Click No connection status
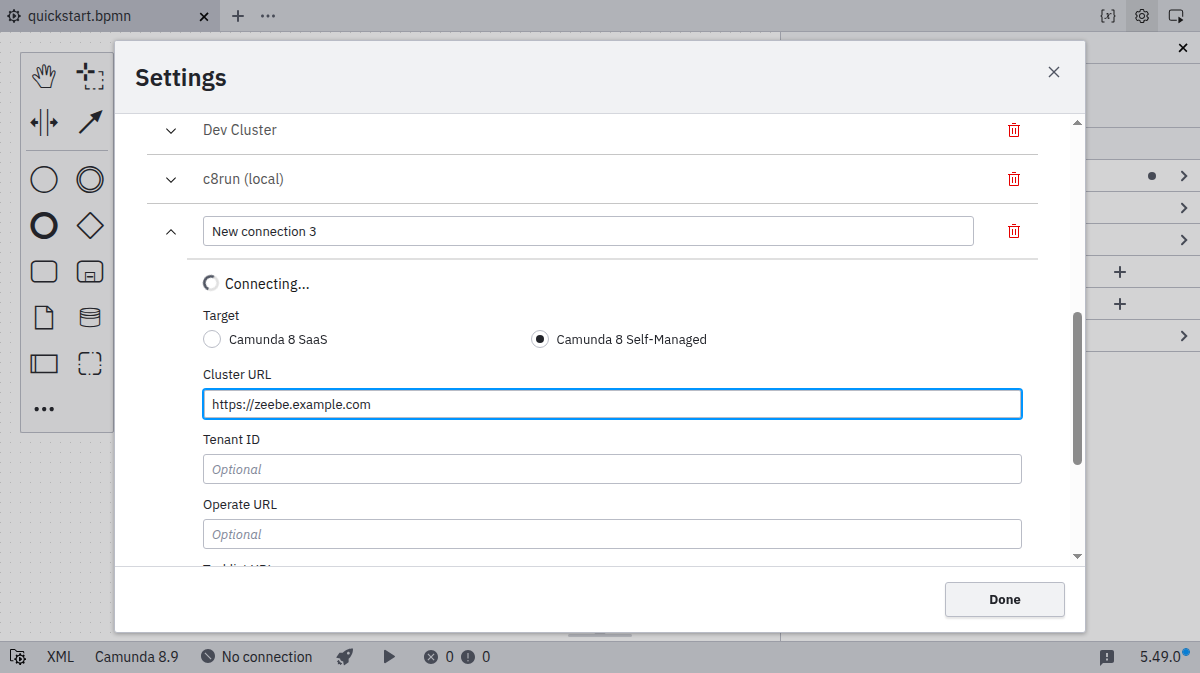This screenshot has height=673, width=1200. coord(257,657)
